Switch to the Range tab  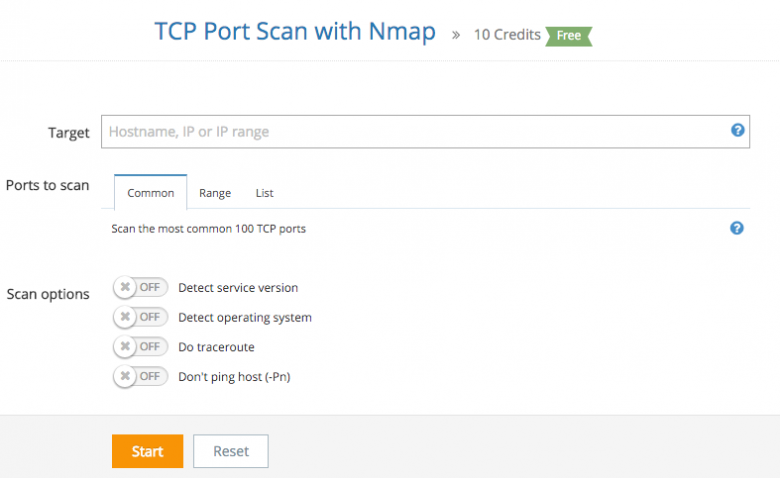(x=215, y=193)
